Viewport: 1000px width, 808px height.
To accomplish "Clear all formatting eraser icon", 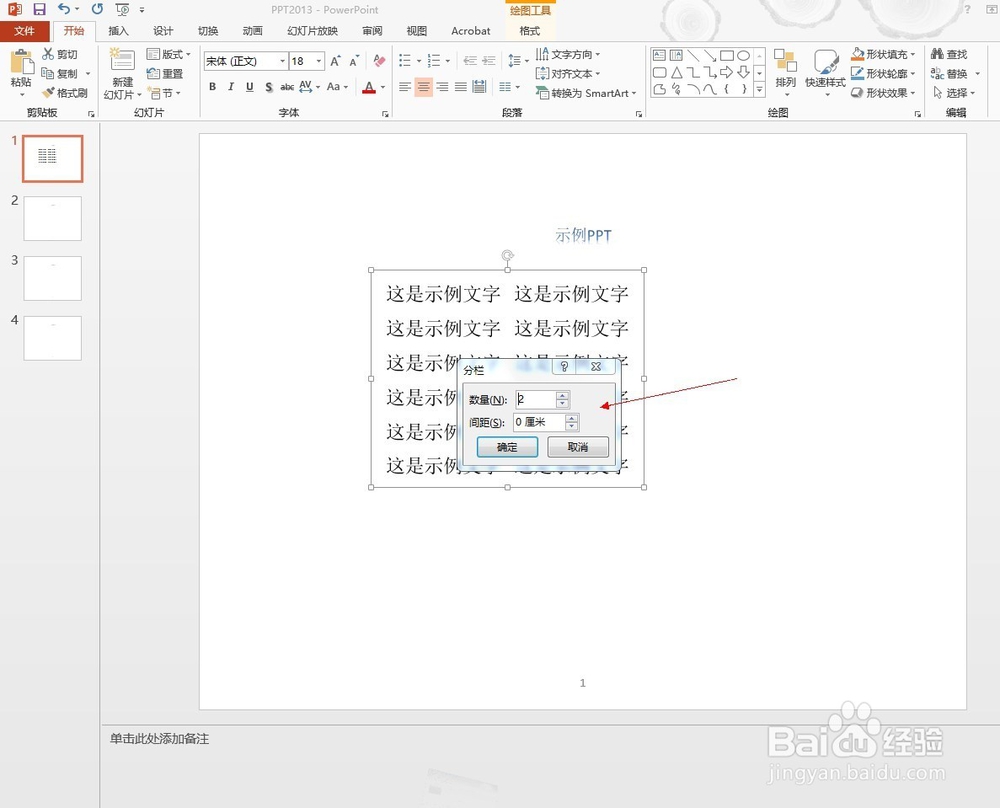I will point(379,61).
